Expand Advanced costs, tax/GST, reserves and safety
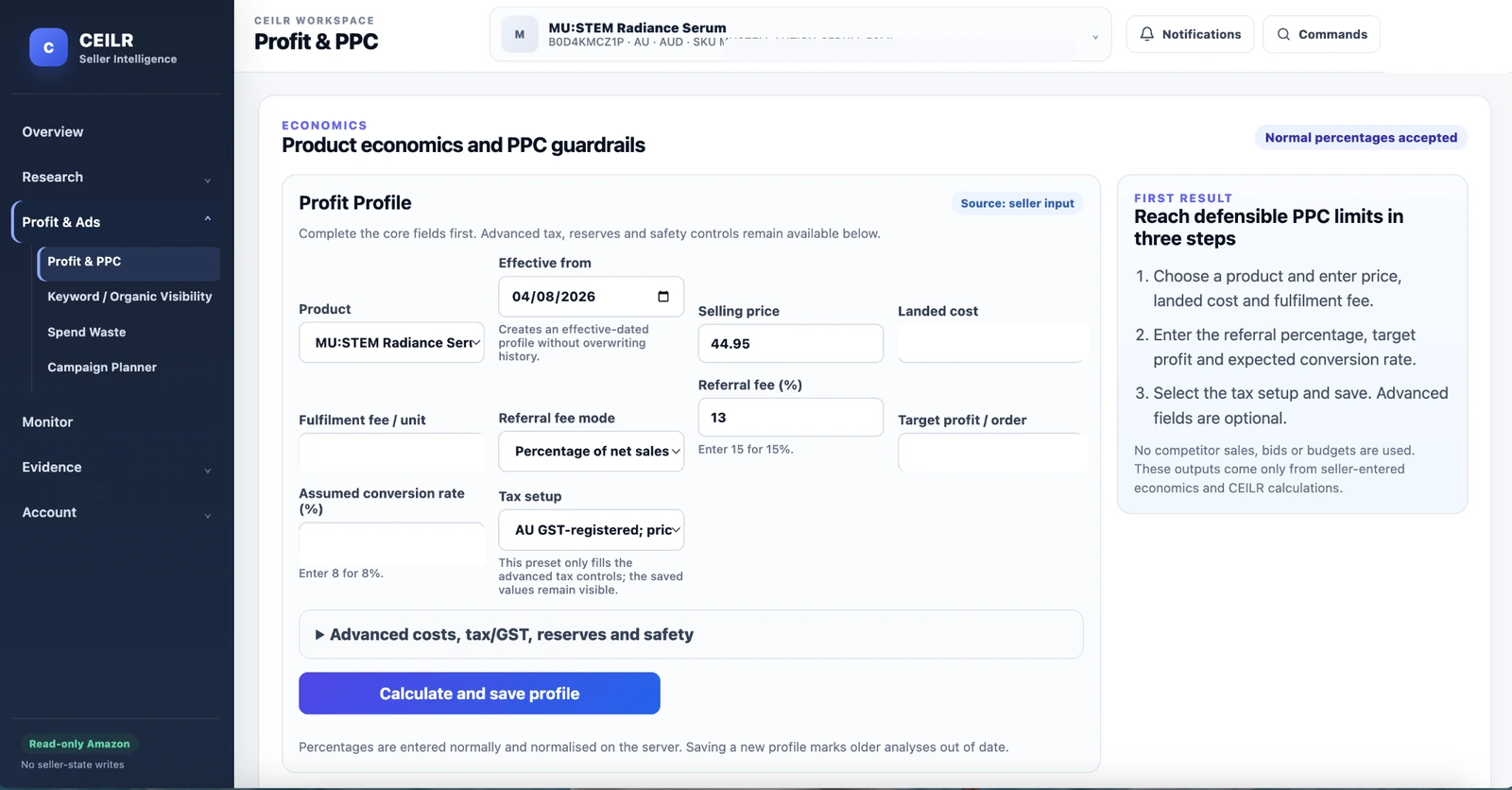The height and width of the screenshot is (790, 1512). 691,635
